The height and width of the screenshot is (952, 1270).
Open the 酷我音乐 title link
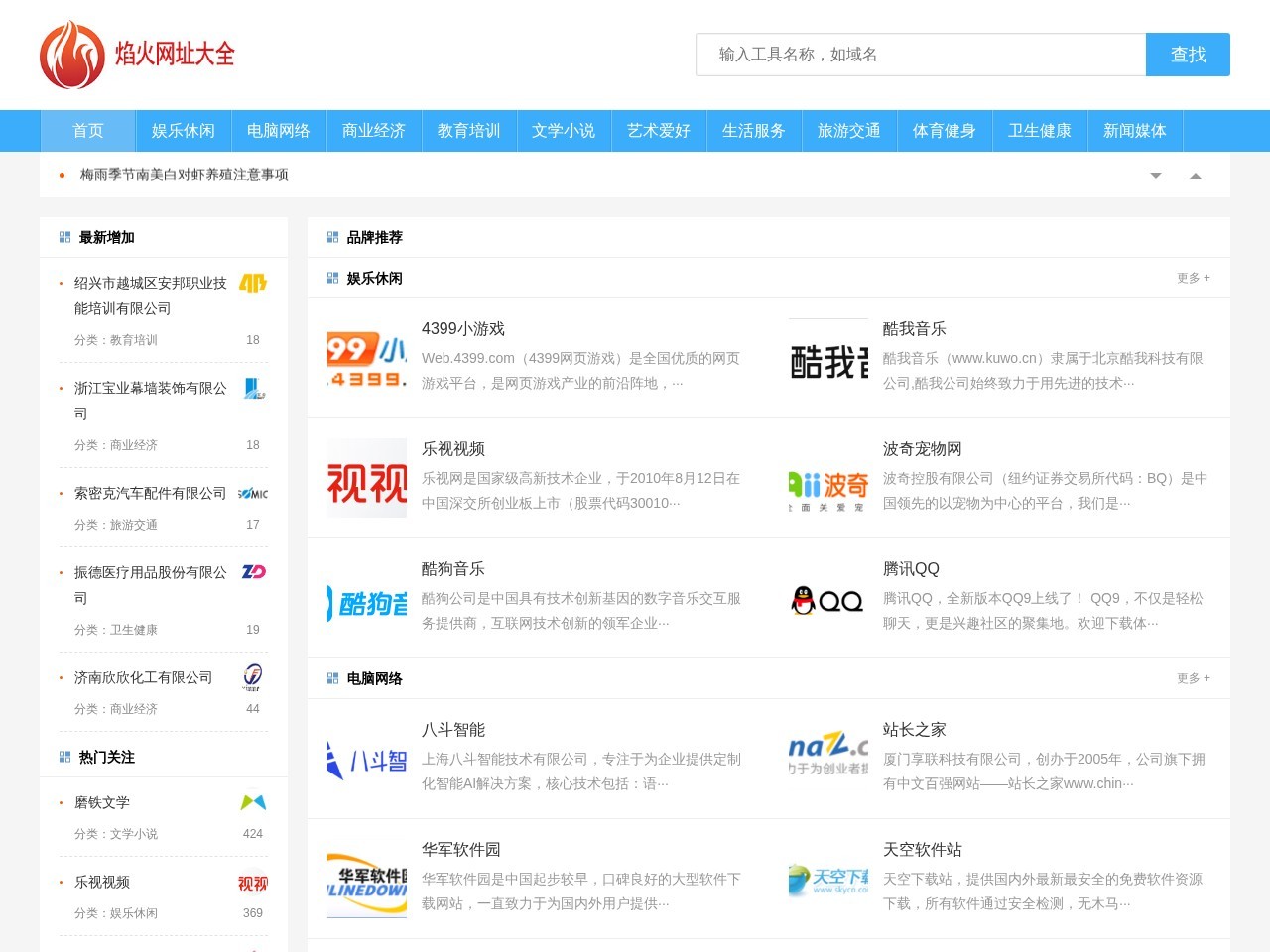(x=915, y=329)
